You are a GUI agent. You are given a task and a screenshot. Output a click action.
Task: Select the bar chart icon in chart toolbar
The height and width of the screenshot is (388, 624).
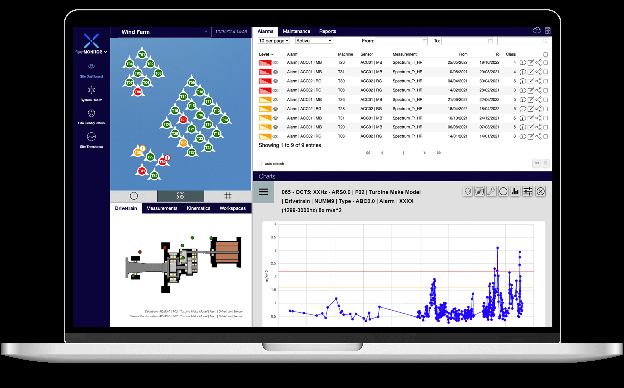[x=515, y=191]
